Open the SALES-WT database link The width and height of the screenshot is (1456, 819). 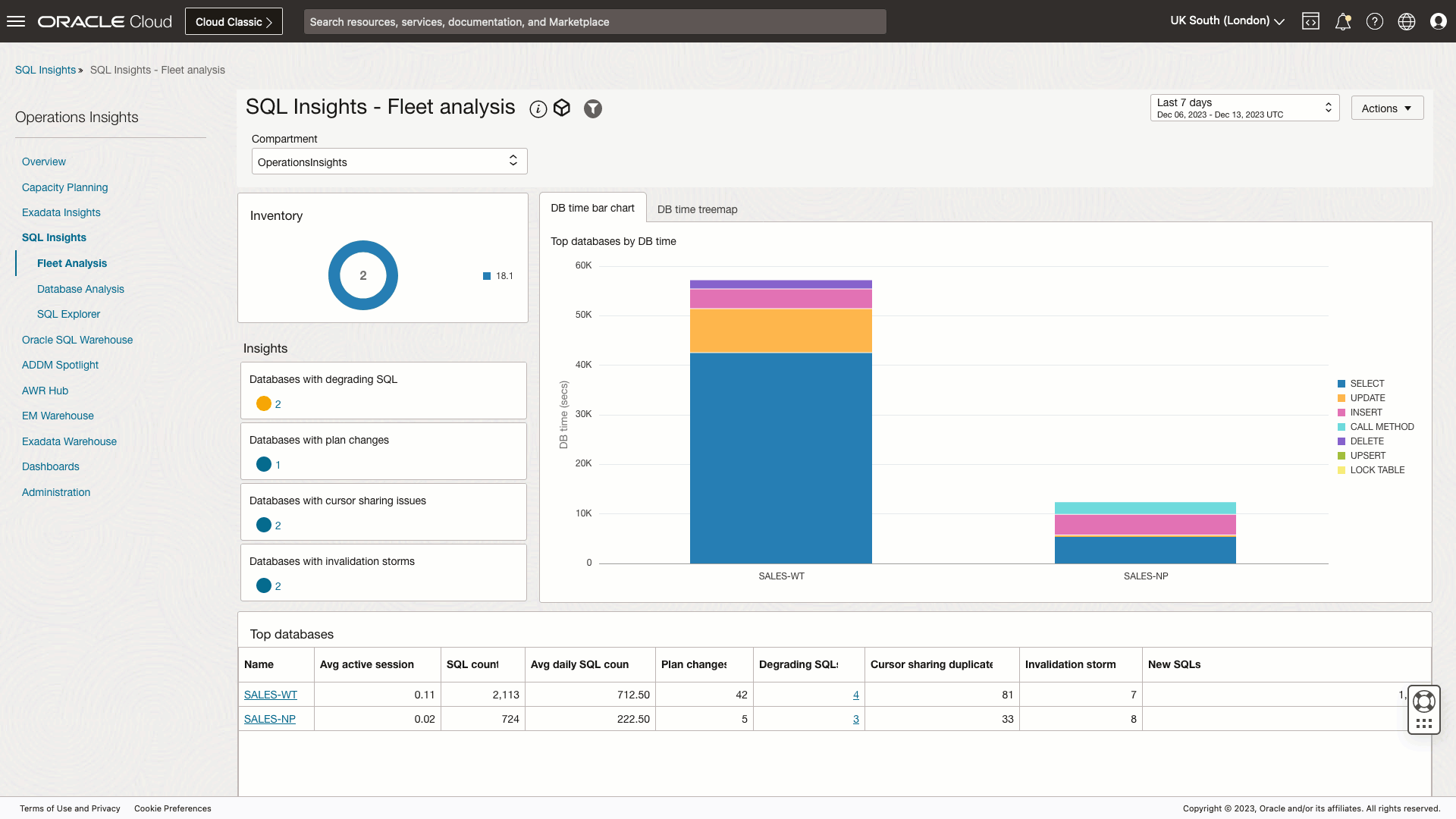[271, 695]
